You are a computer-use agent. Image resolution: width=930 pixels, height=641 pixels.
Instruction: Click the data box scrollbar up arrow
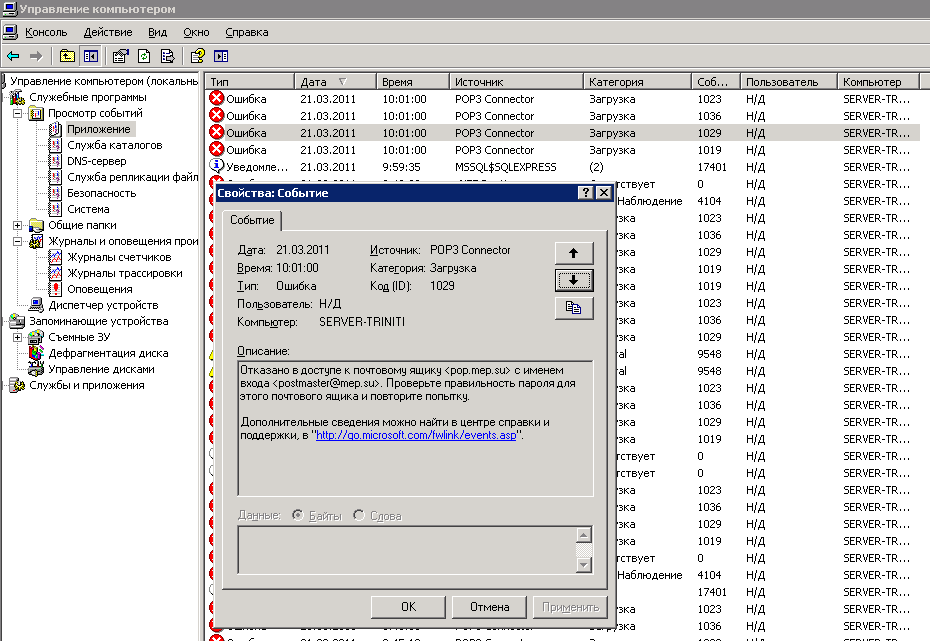tap(584, 535)
